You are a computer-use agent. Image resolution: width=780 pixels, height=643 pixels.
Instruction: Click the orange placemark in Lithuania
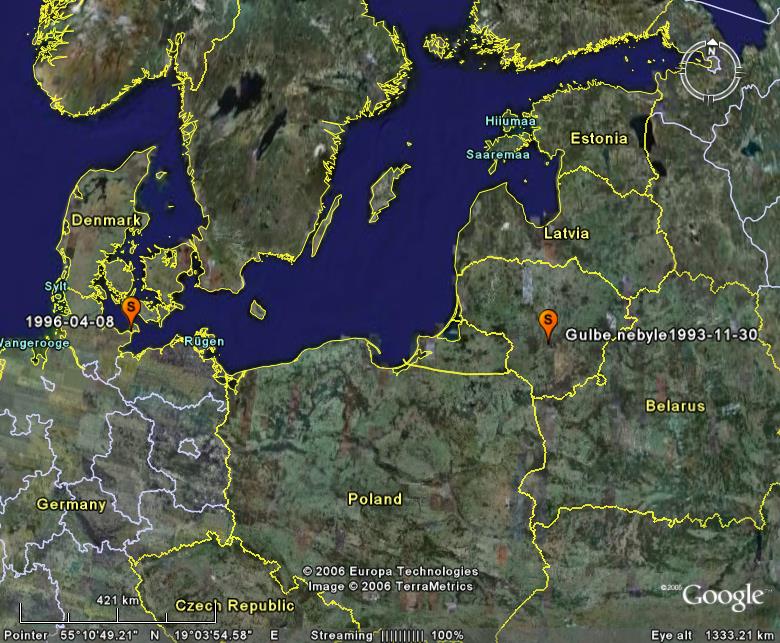[x=547, y=322]
